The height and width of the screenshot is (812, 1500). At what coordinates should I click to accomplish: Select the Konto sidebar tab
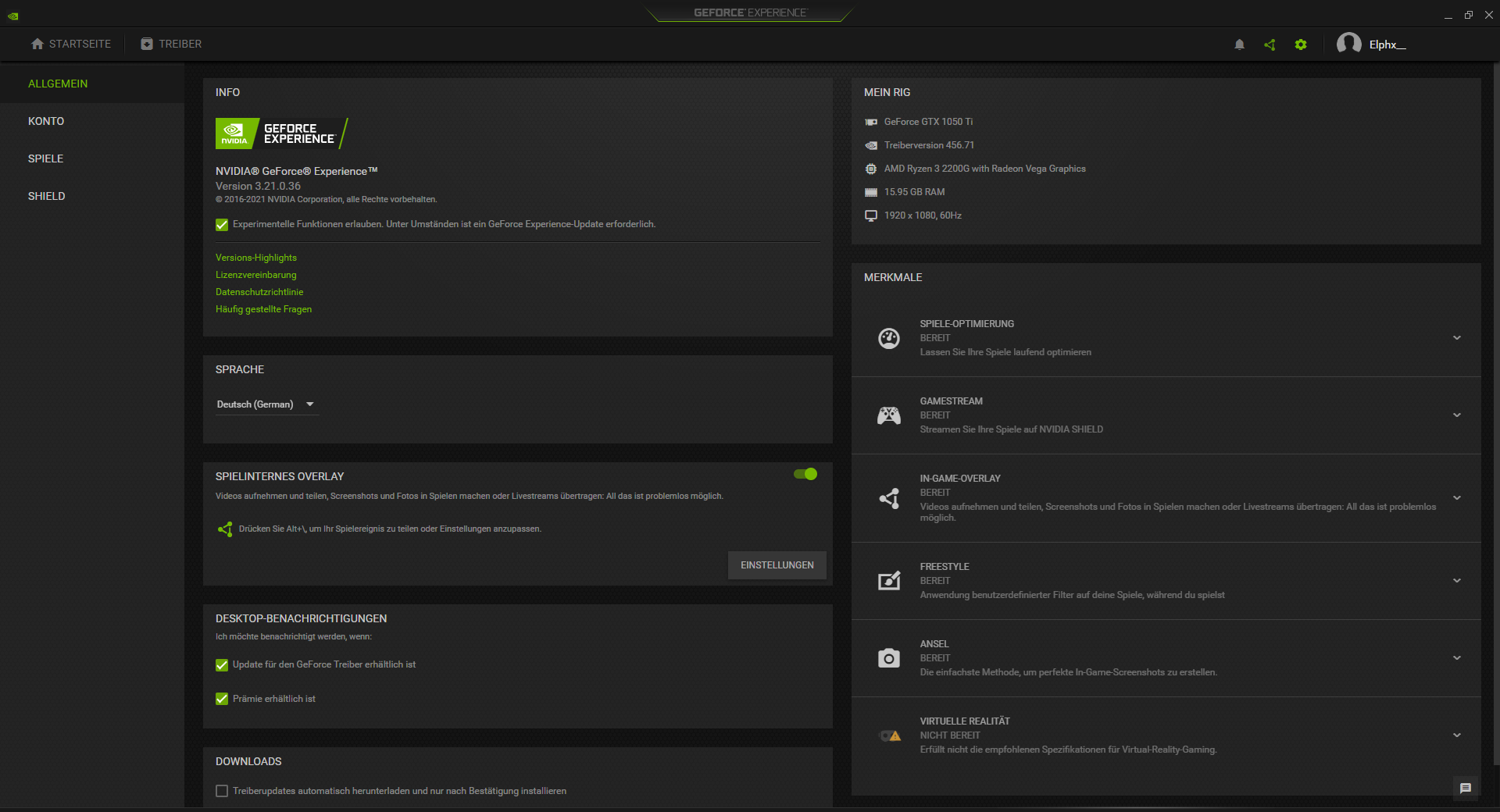(92, 121)
